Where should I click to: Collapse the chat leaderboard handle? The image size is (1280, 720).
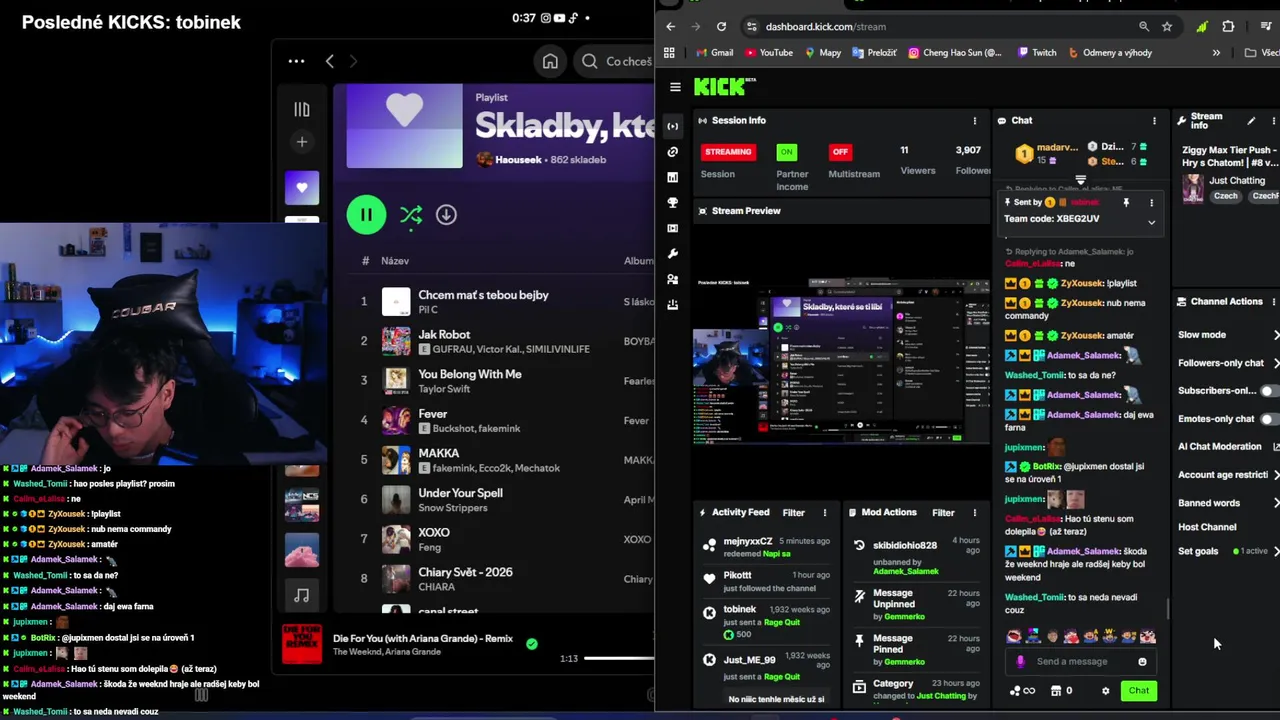[1081, 180]
